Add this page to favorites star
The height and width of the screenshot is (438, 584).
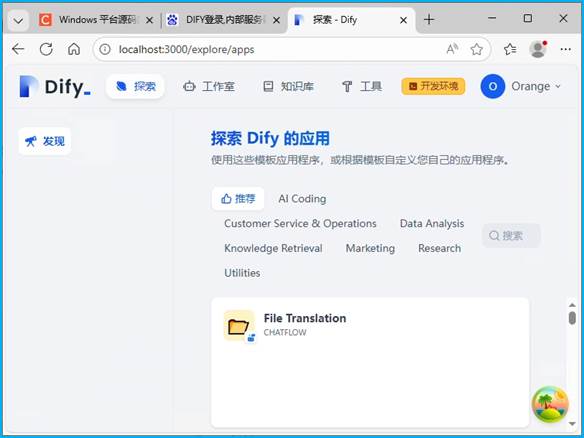[x=476, y=49]
